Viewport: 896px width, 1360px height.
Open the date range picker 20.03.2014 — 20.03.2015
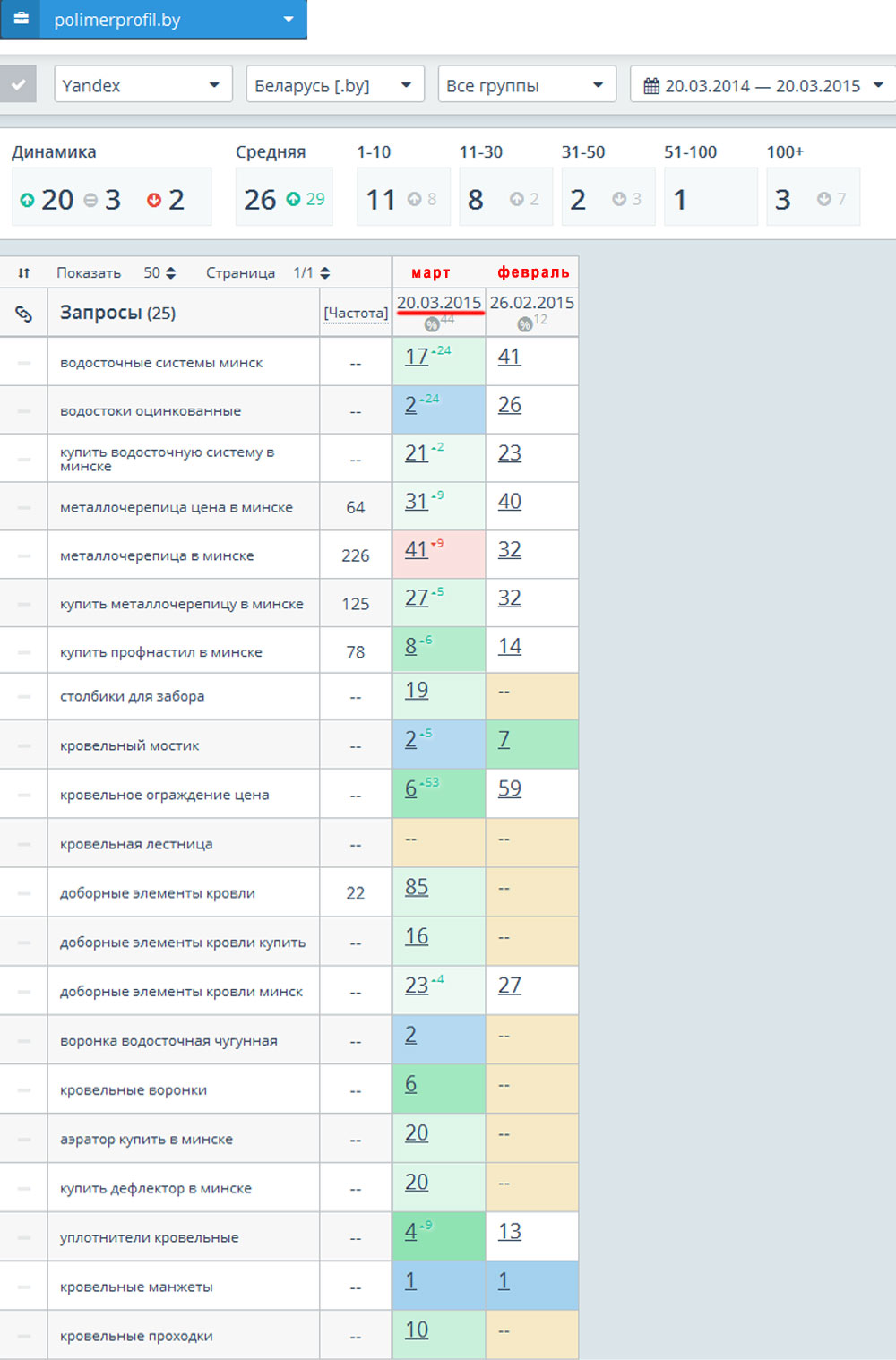(762, 85)
